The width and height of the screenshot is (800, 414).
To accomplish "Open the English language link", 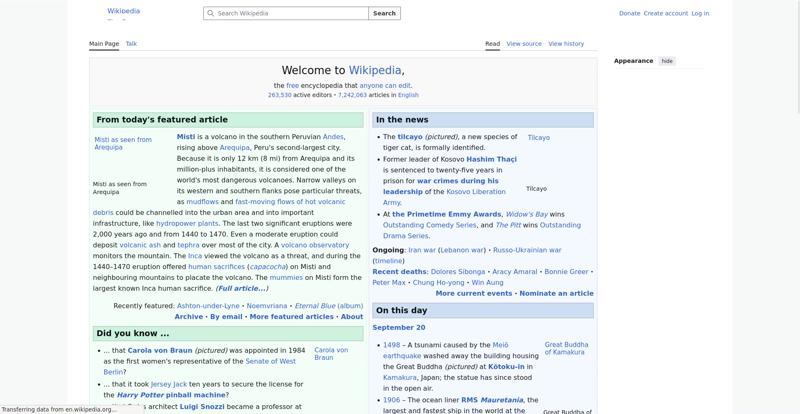I will click(408, 95).
